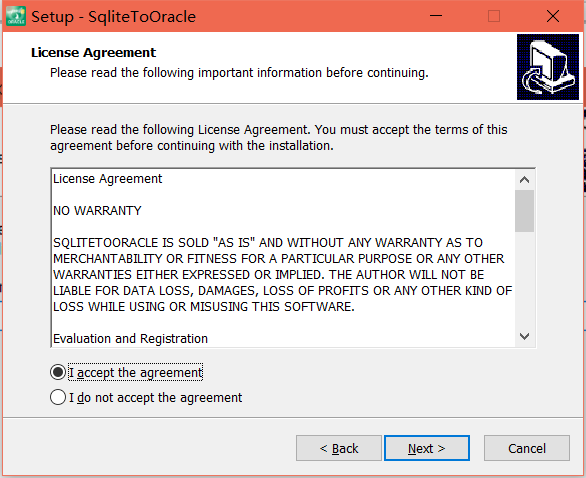586x478 pixels.
Task: Cancel the SqliteToOracle setup
Action: tap(527, 448)
